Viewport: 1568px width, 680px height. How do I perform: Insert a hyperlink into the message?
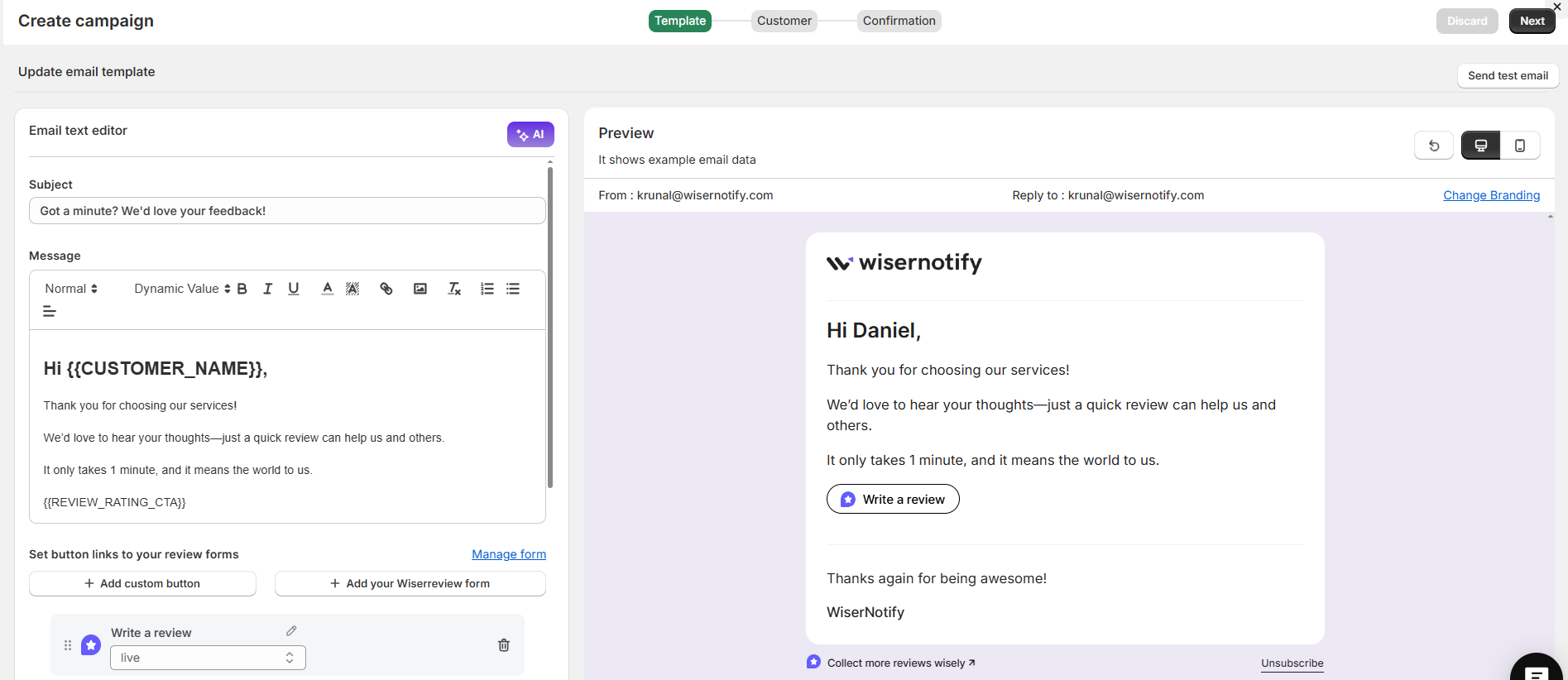tap(386, 289)
